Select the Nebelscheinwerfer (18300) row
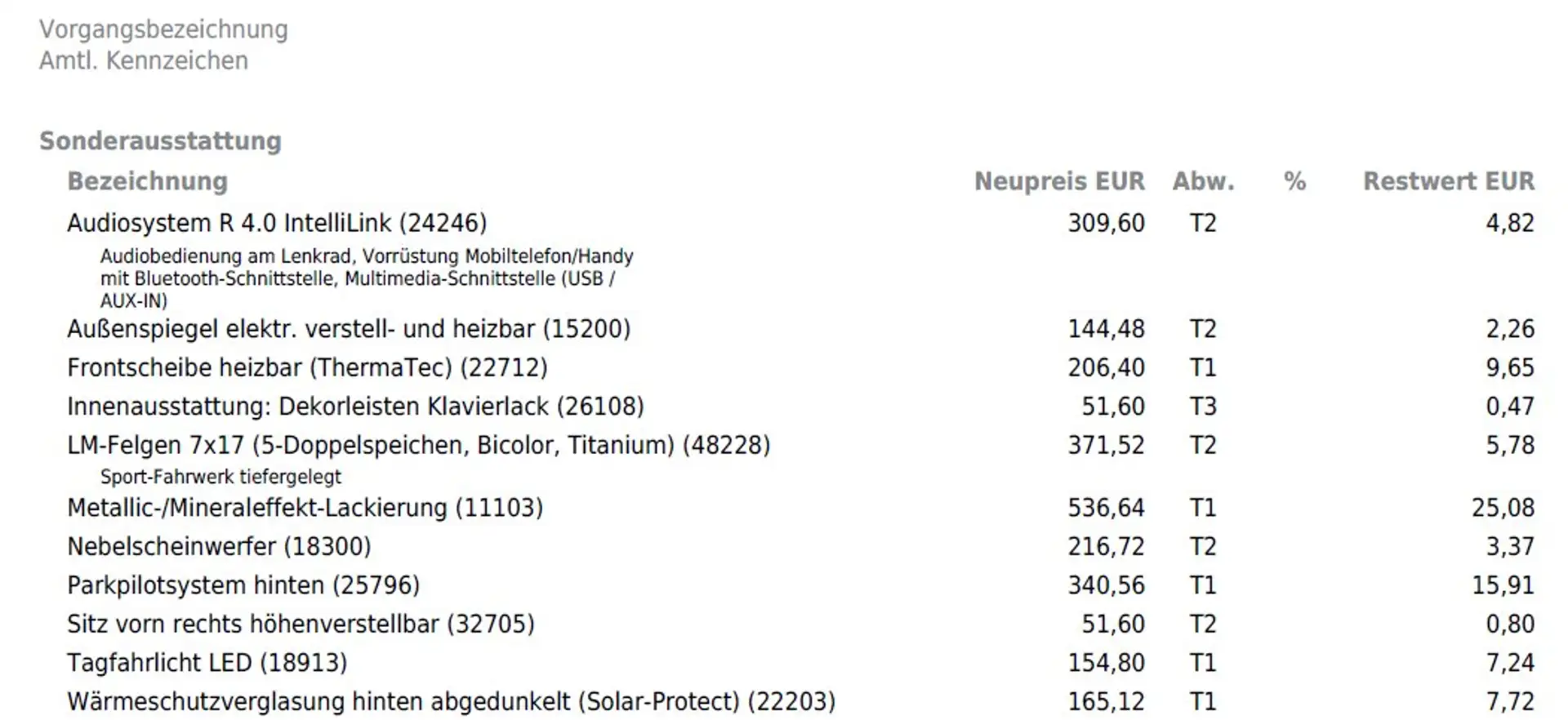Viewport: 1568px width, 720px height. 219,547
